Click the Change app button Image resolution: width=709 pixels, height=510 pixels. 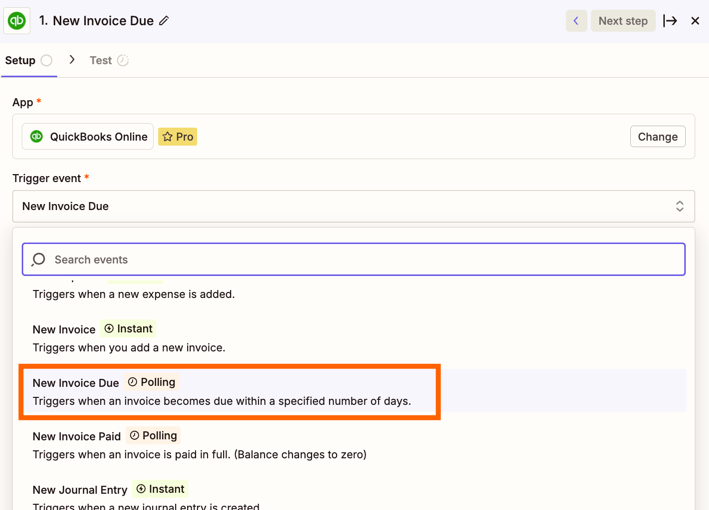pyautogui.click(x=657, y=137)
